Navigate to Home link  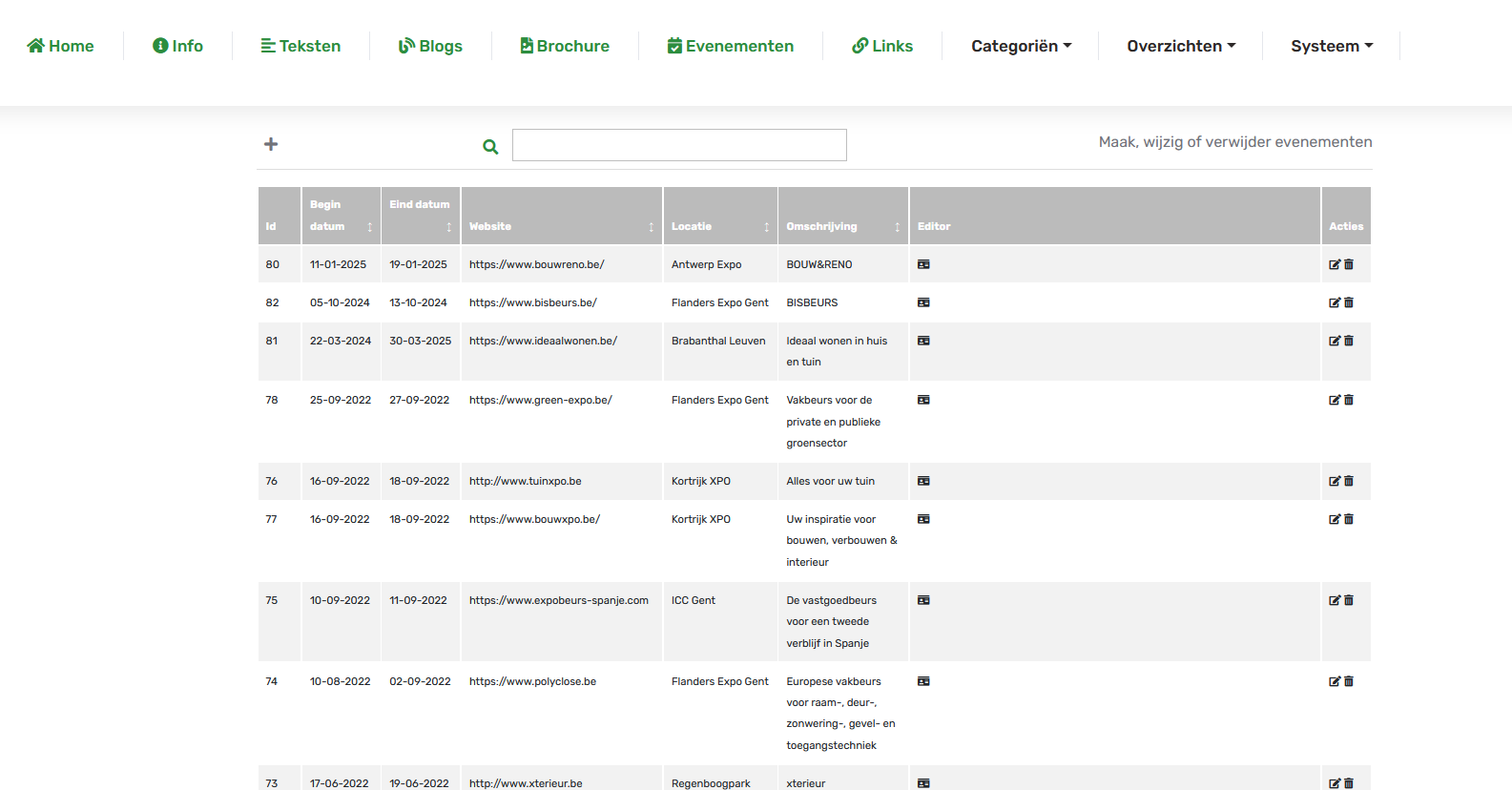[x=61, y=46]
